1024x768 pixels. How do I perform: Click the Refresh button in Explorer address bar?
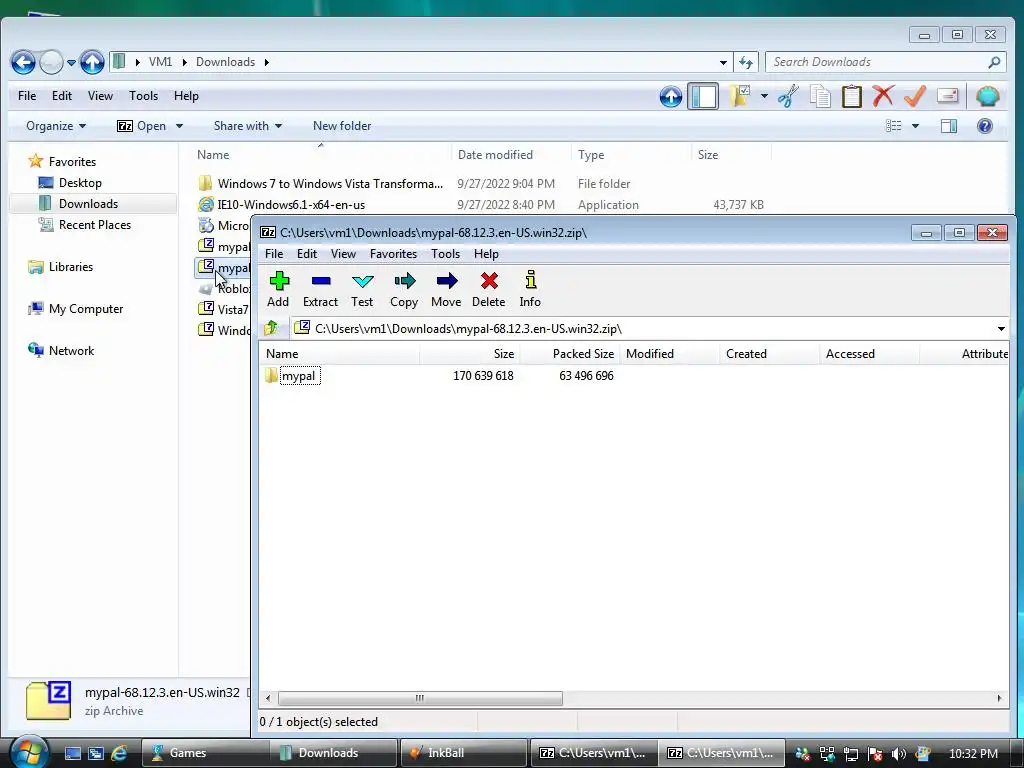746,62
